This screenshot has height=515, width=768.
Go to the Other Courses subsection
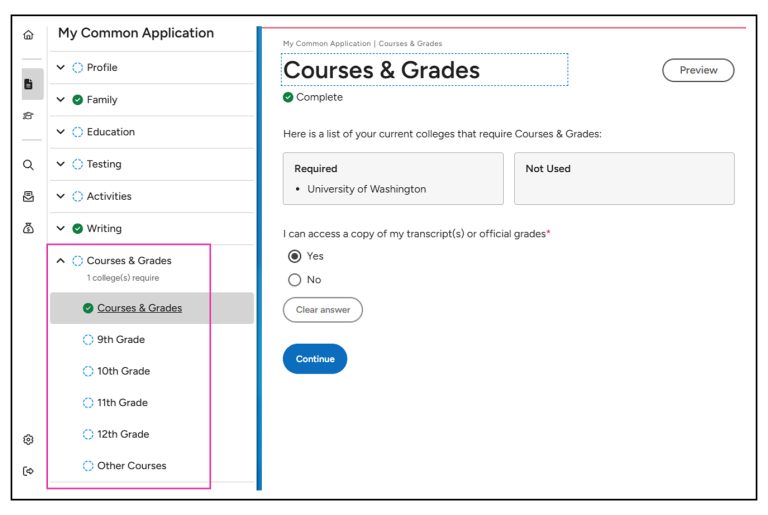tap(131, 466)
